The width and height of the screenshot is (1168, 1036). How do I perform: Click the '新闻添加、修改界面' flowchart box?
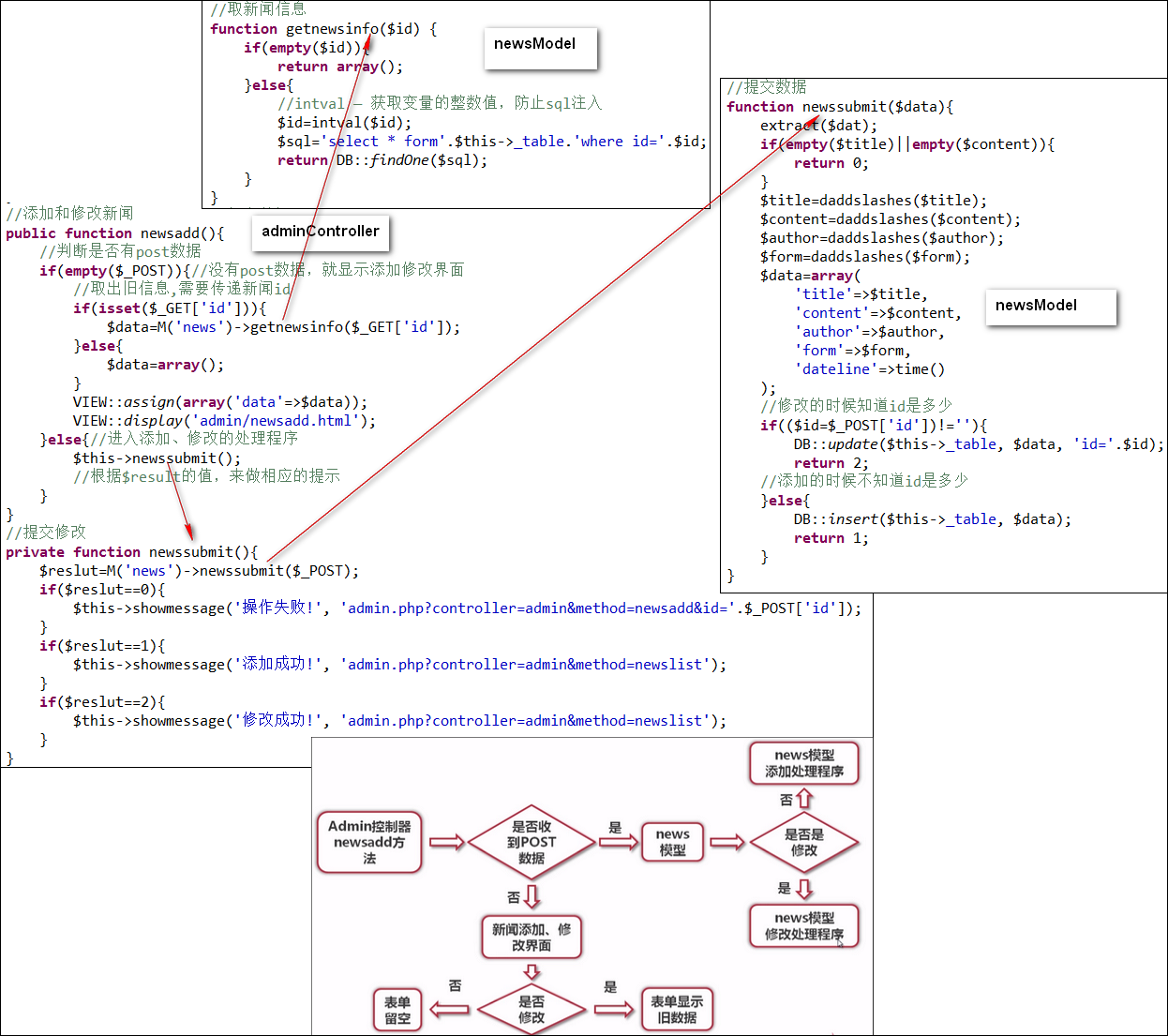coord(532,938)
